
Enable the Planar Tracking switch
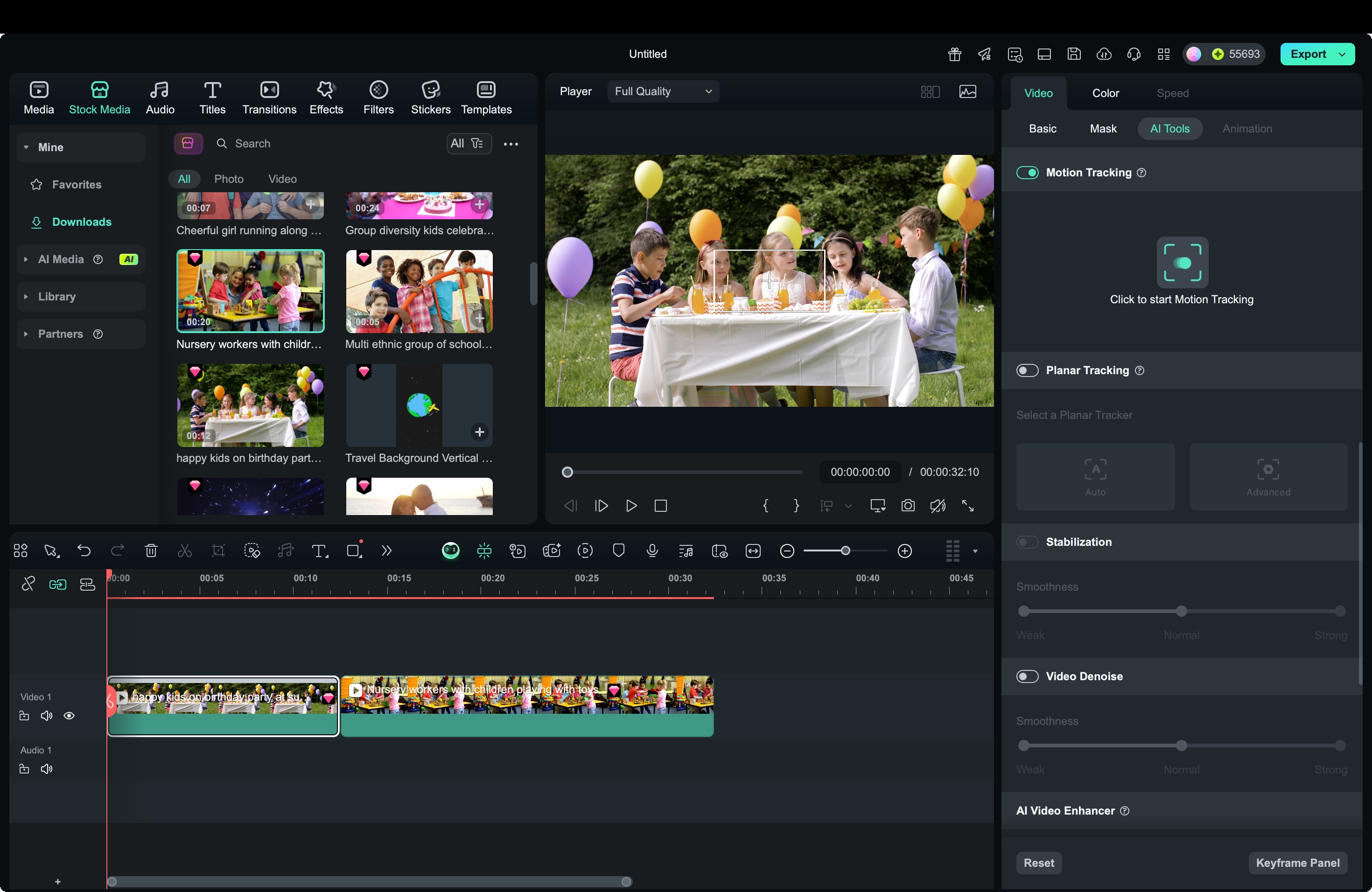(1027, 370)
